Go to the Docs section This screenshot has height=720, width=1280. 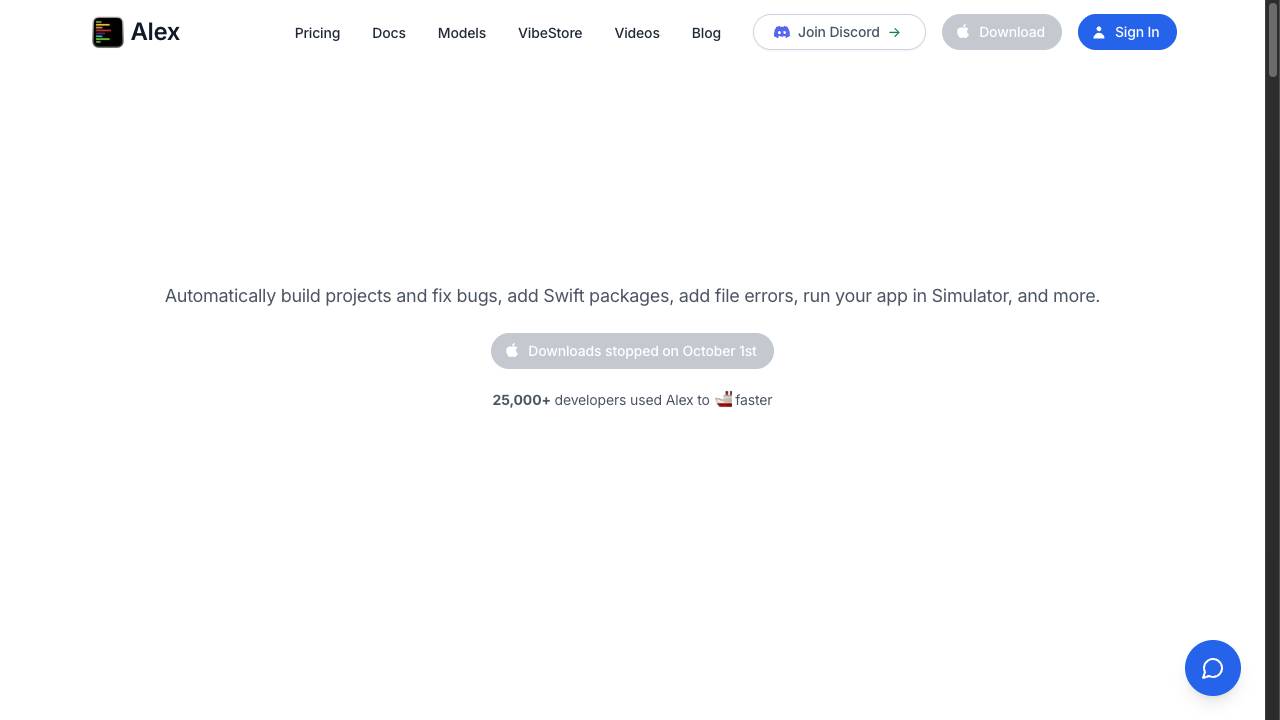[x=389, y=33]
